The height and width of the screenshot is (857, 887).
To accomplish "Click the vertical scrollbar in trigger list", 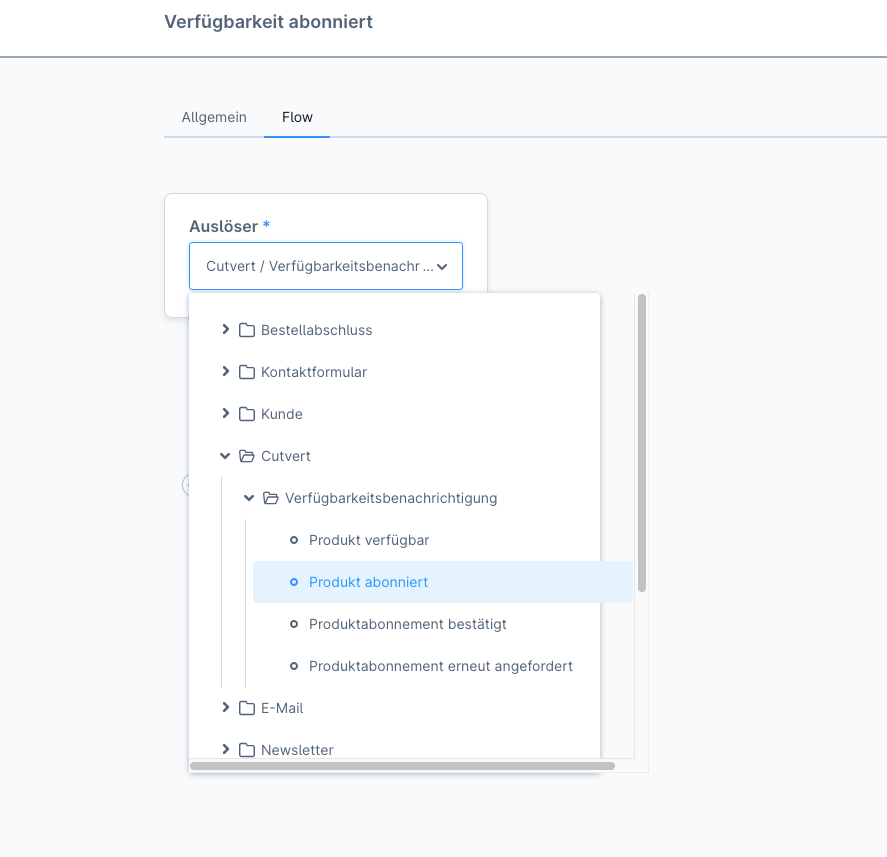I will [x=642, y=442].
